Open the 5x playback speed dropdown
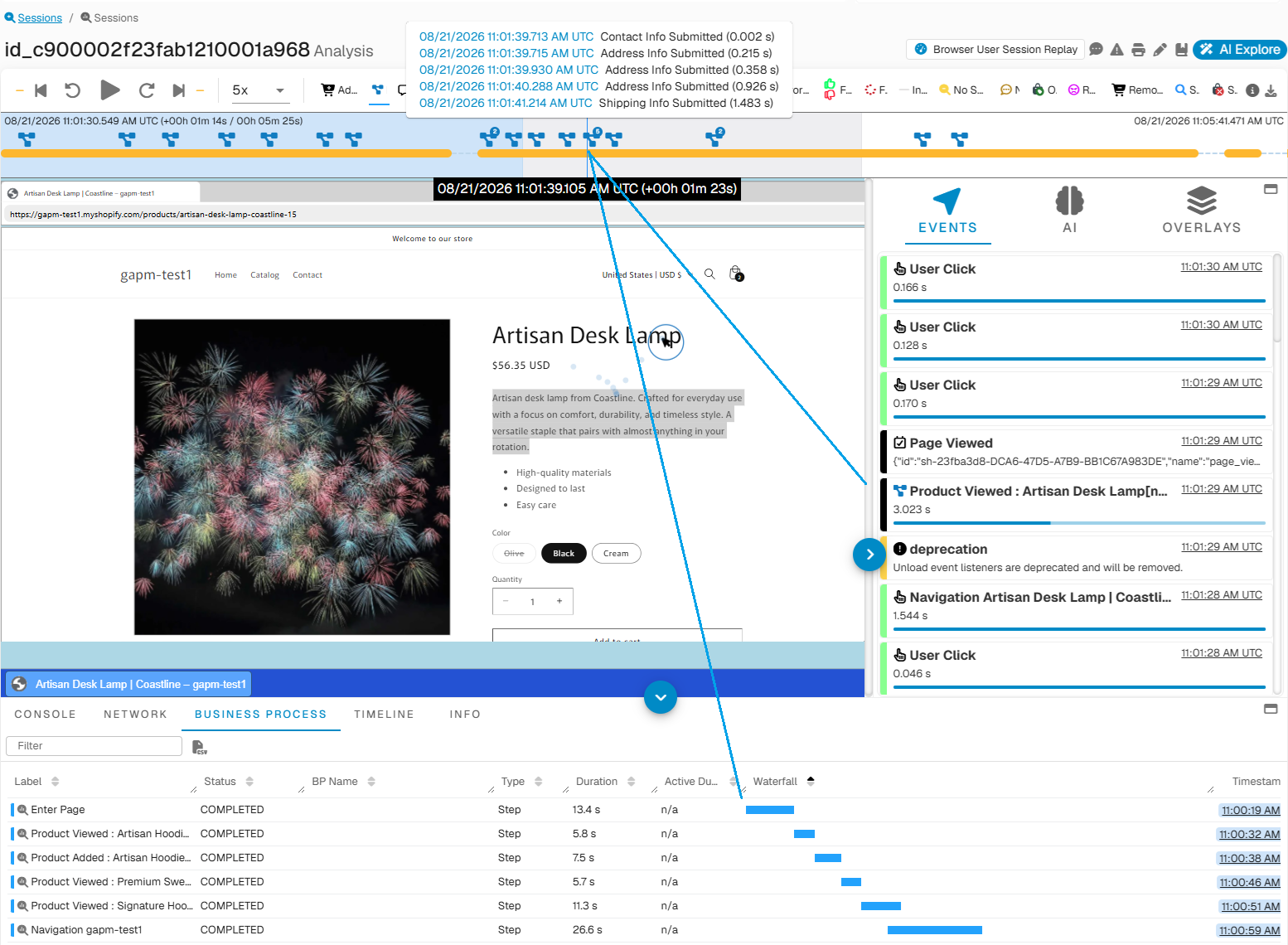The width and height of the screenshot is (1288, 945). coord(259,90)
